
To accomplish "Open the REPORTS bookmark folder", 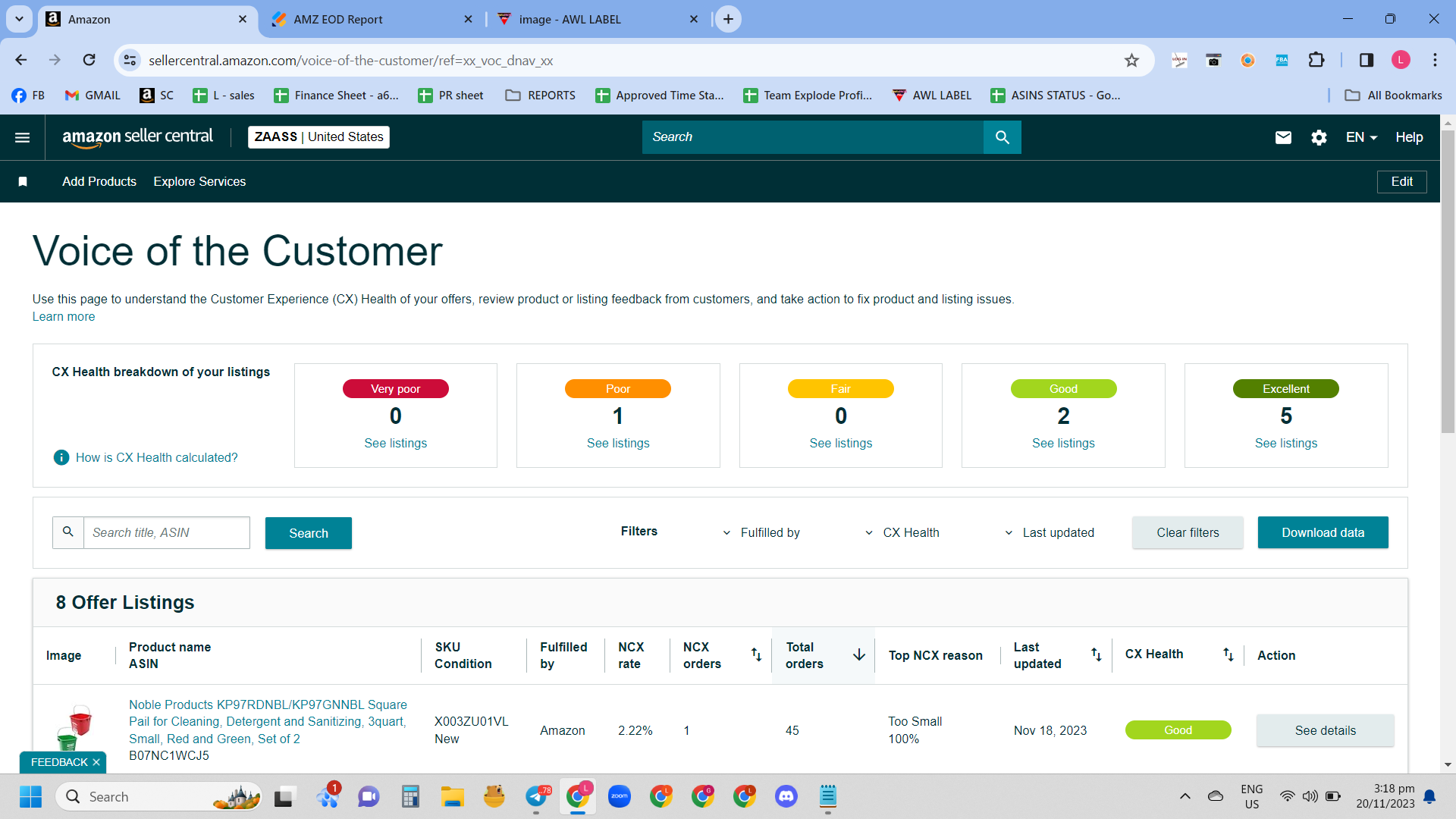I will (x=541, y=95).
